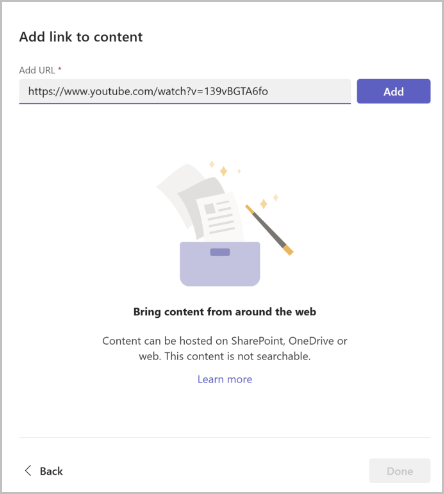
Task: Click the purple drawer box illustration
Action: (220, 264)
